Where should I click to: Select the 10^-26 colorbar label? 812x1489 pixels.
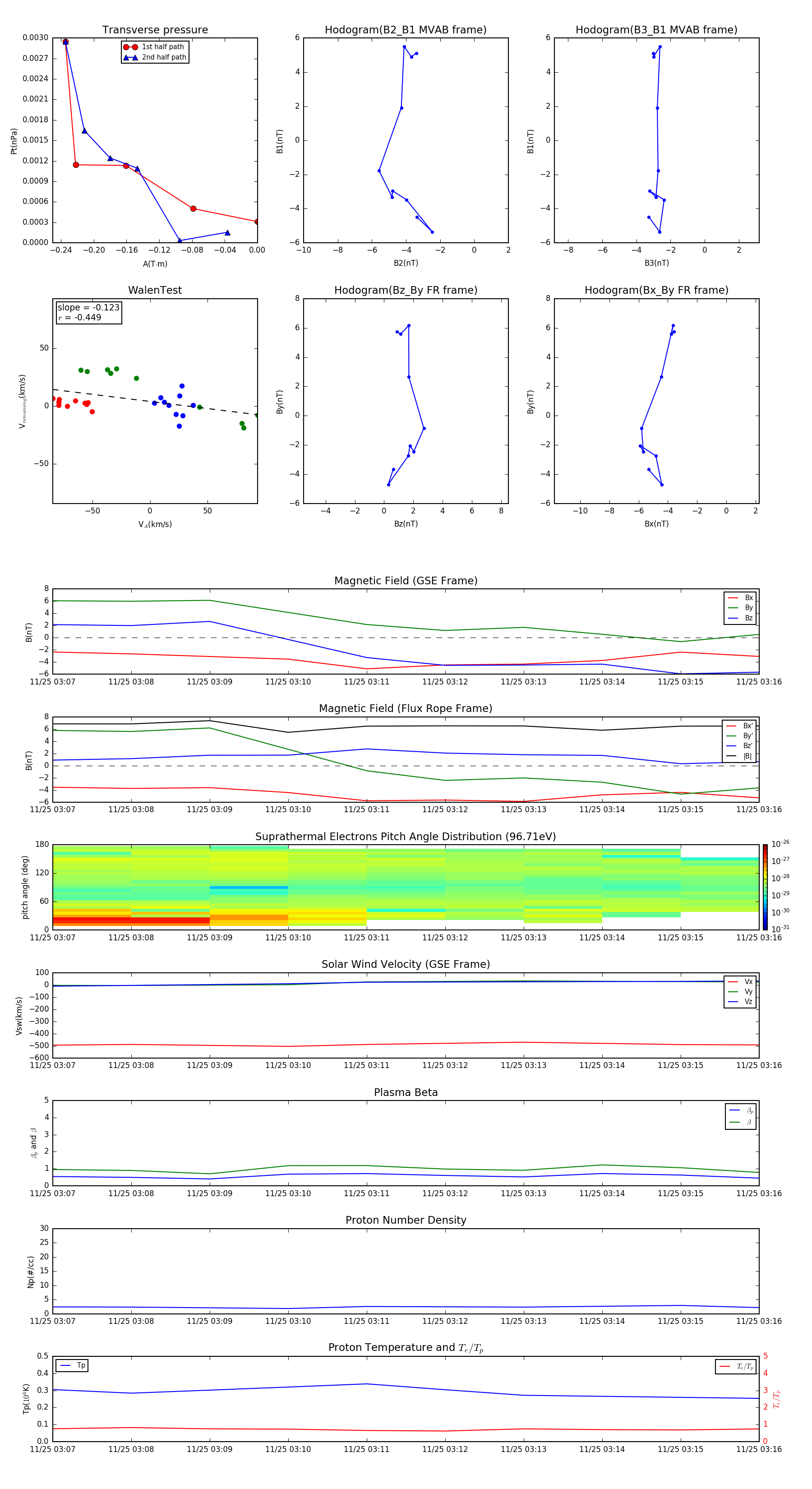tap(780, 844)
